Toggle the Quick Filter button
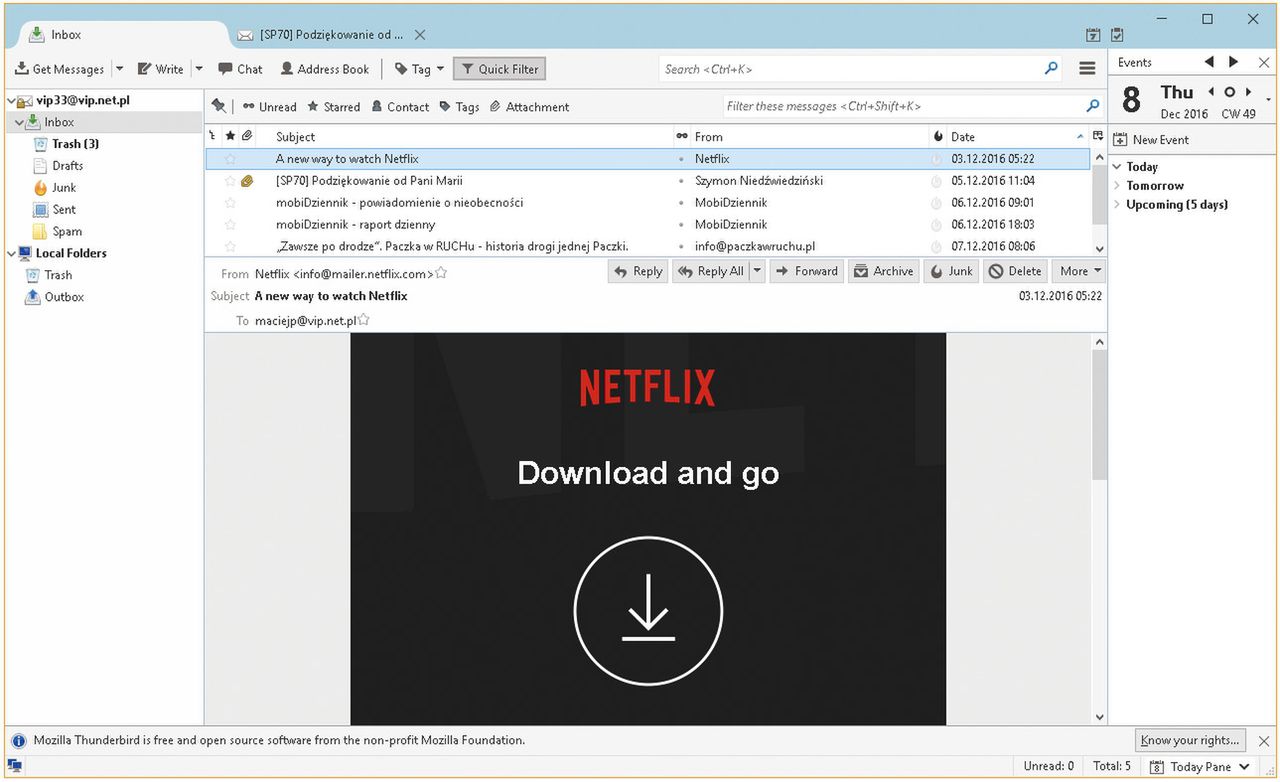Viewport: 1280px width, 782px height. pos(499,69)
